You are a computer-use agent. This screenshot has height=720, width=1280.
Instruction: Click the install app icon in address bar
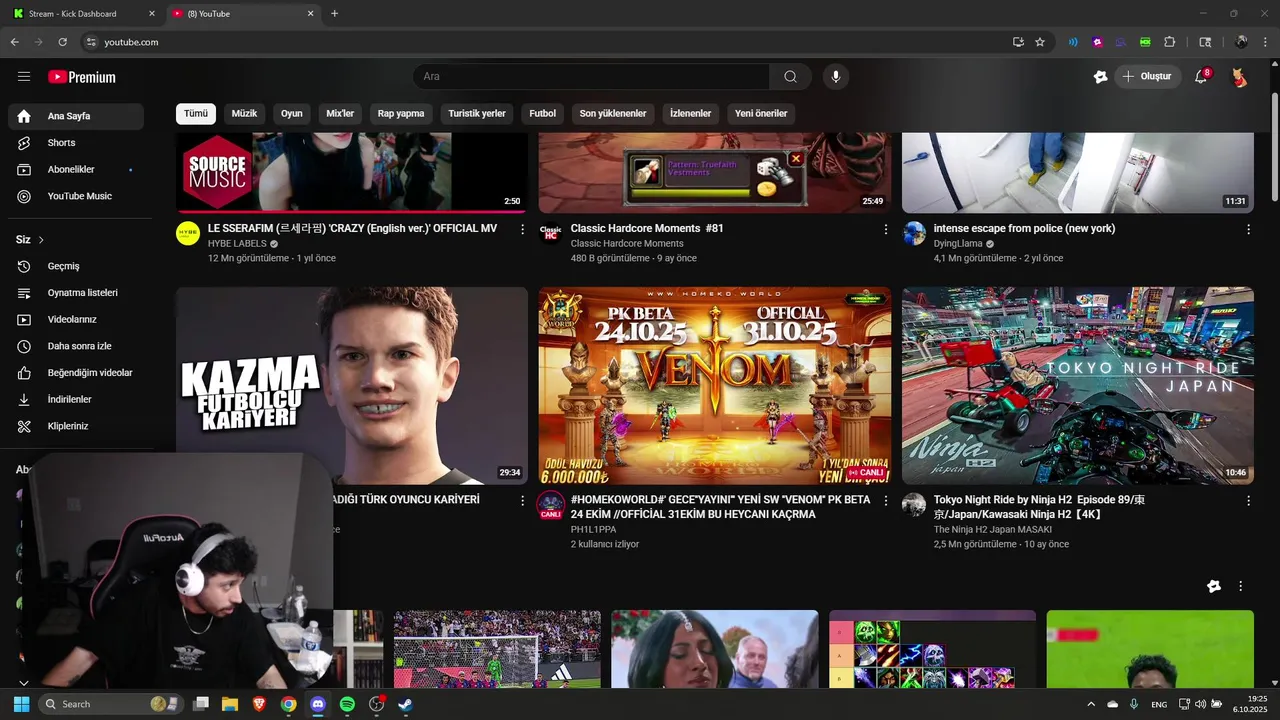coord(1018,42)
